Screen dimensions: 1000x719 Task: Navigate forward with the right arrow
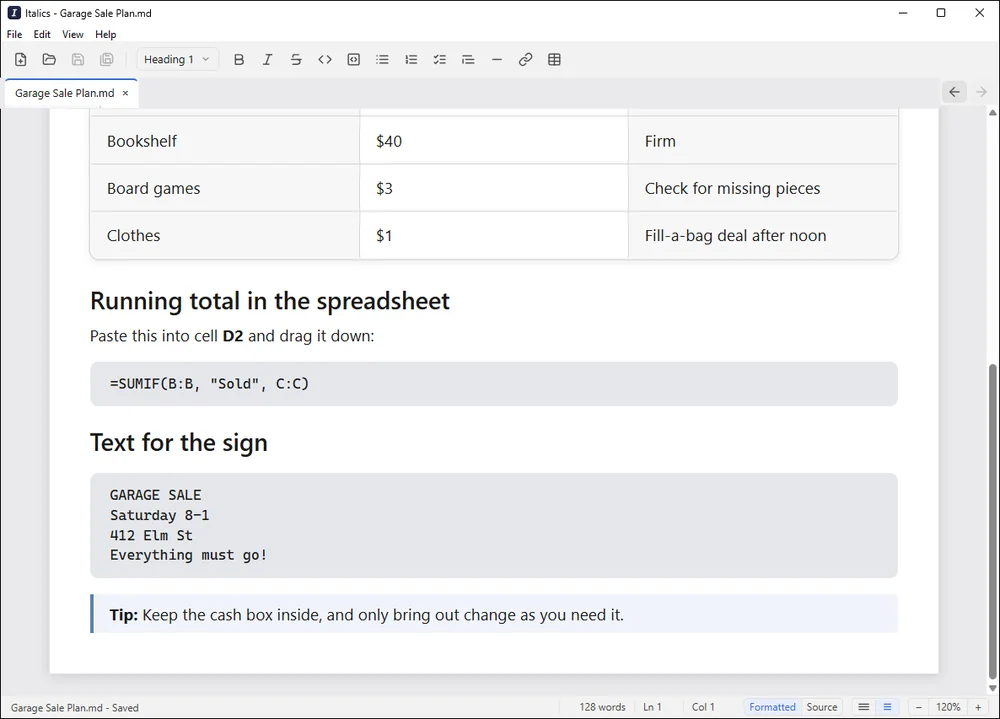pyautogui.click(x=982, y=92)
